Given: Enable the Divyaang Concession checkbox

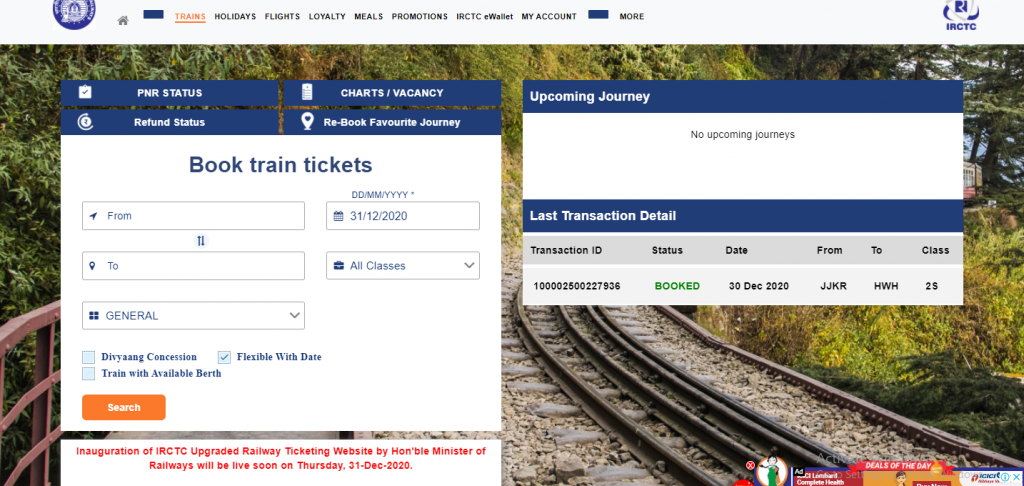Looking at the screenshot, I should 89,357.
